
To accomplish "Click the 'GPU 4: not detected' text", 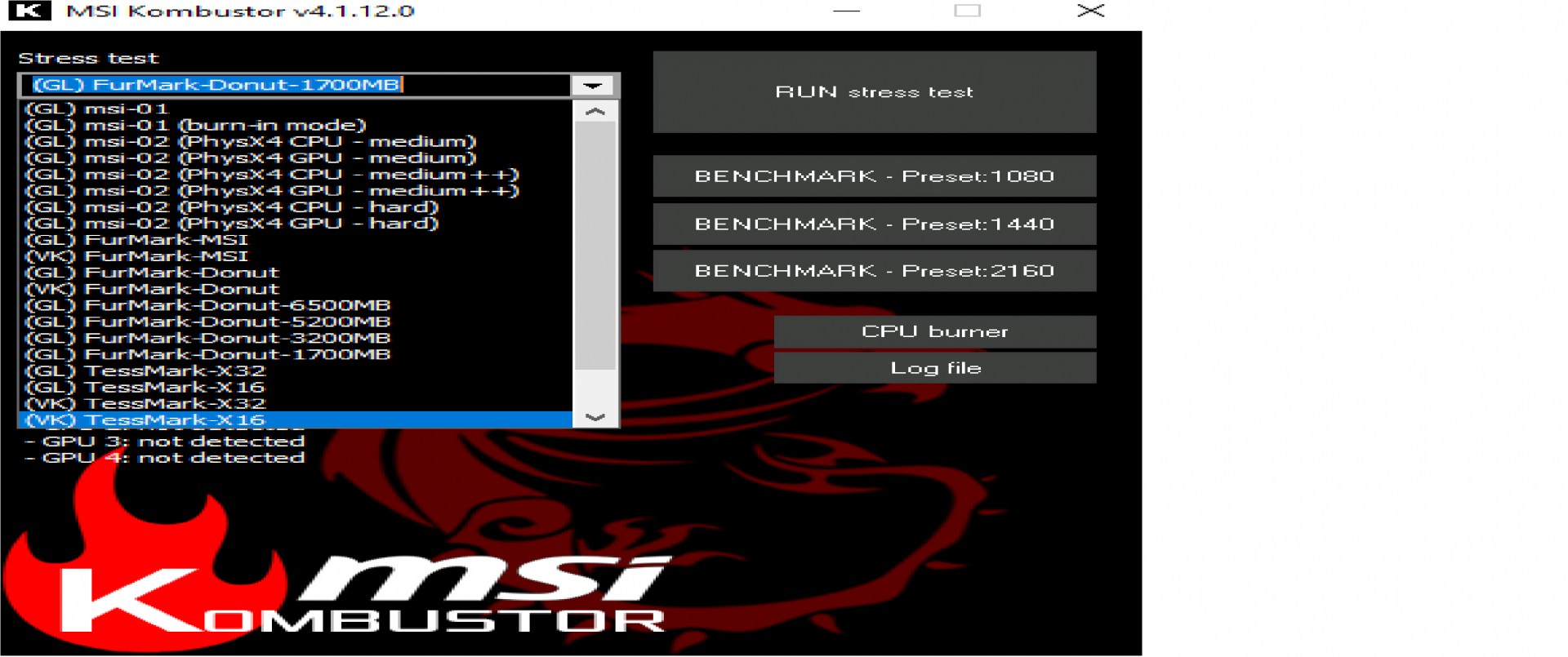I will pos(165,458).
